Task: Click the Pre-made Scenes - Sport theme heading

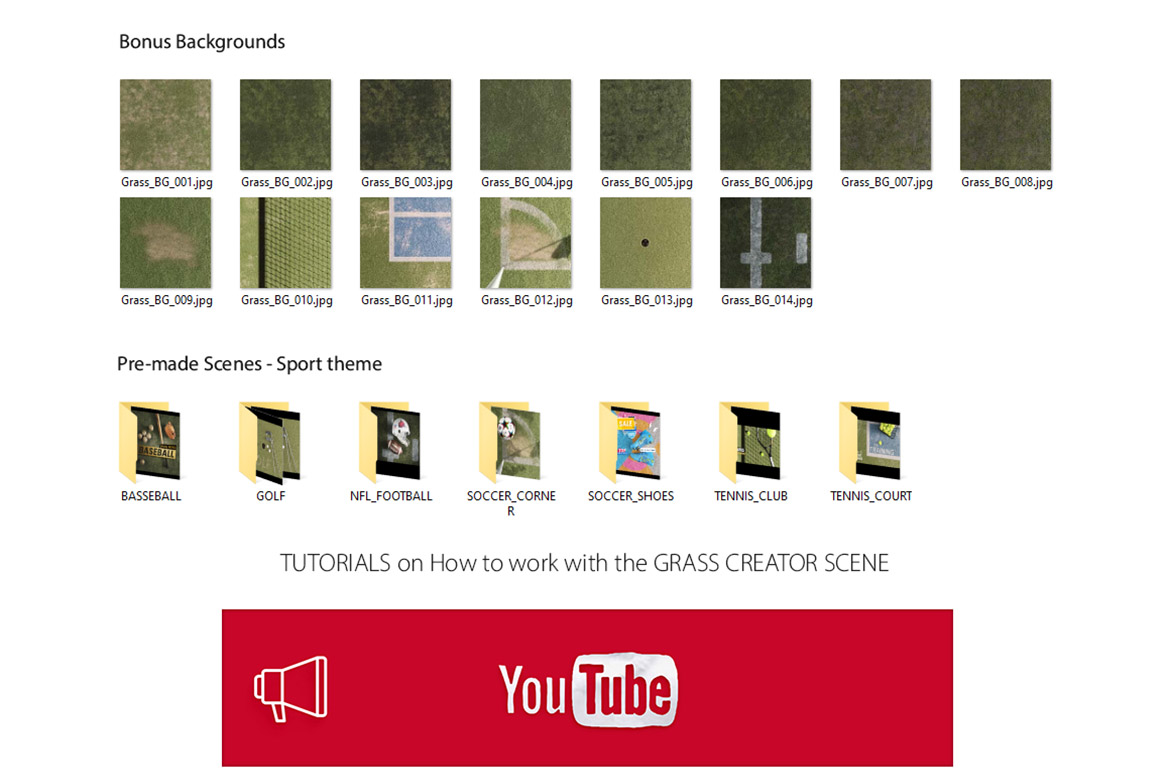Action: click(249, 364)
